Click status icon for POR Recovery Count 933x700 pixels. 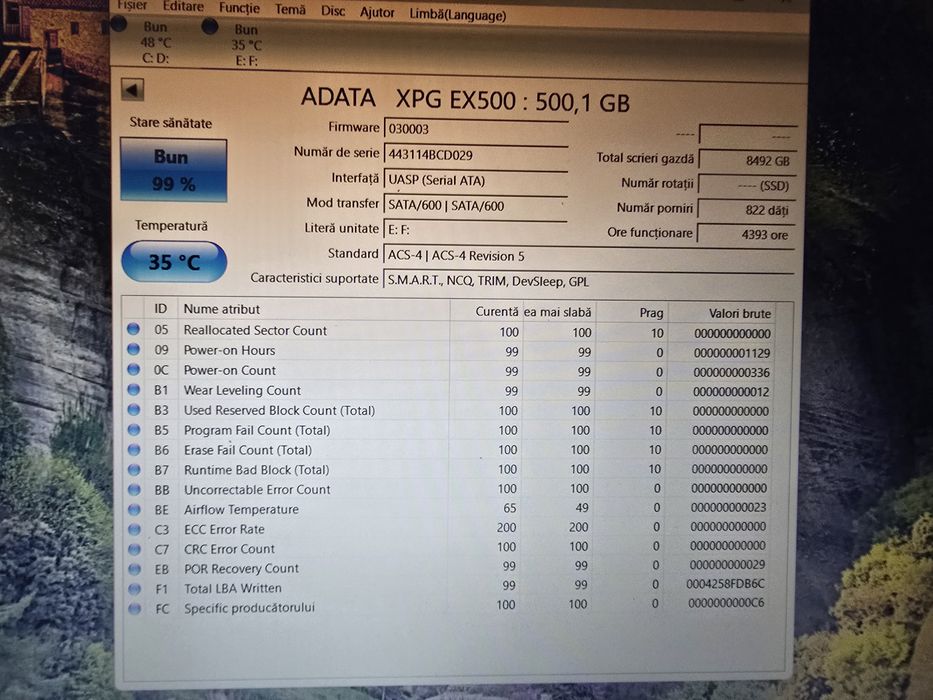[135, 569]
